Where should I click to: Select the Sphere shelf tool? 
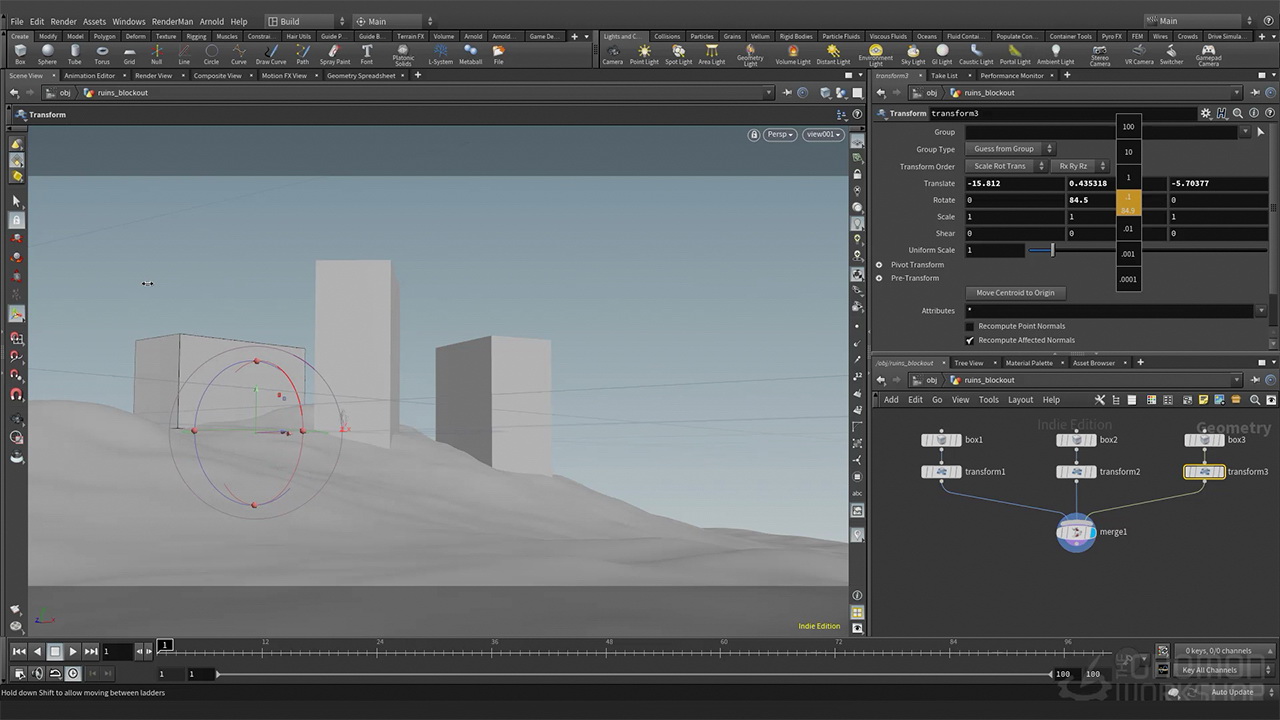(47, 54)
